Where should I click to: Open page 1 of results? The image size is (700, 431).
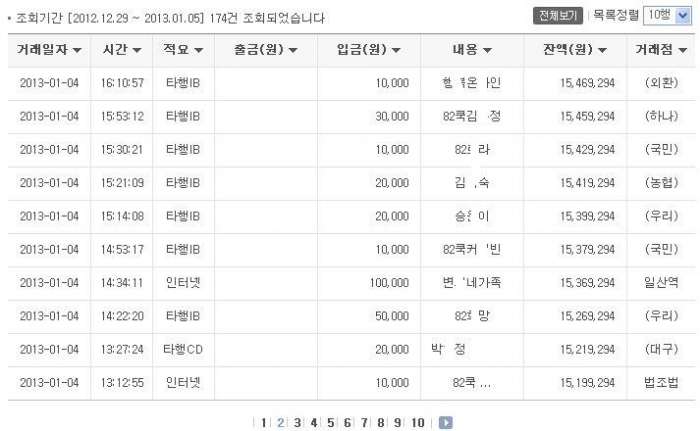(x=263, y=423)
